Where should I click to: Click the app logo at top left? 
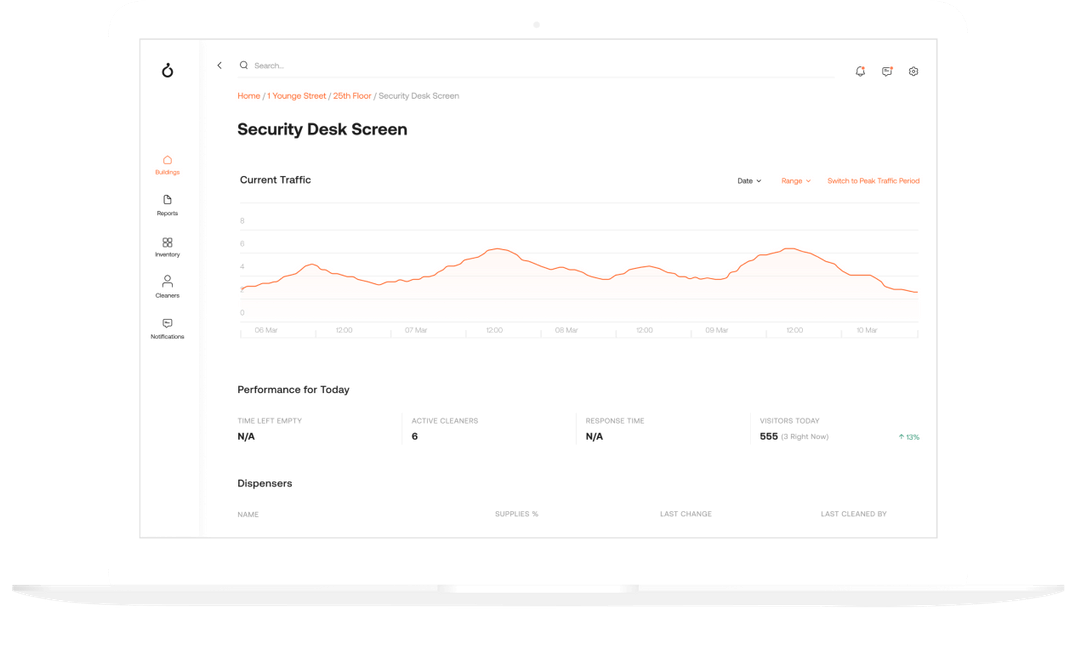click(x=167, y=70)
